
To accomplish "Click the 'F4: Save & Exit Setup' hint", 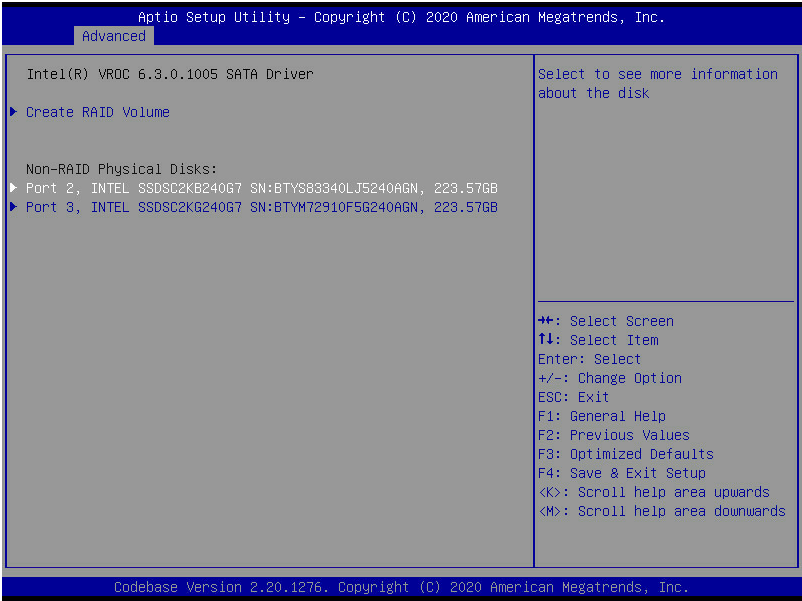I will click(x=622, y=473).
